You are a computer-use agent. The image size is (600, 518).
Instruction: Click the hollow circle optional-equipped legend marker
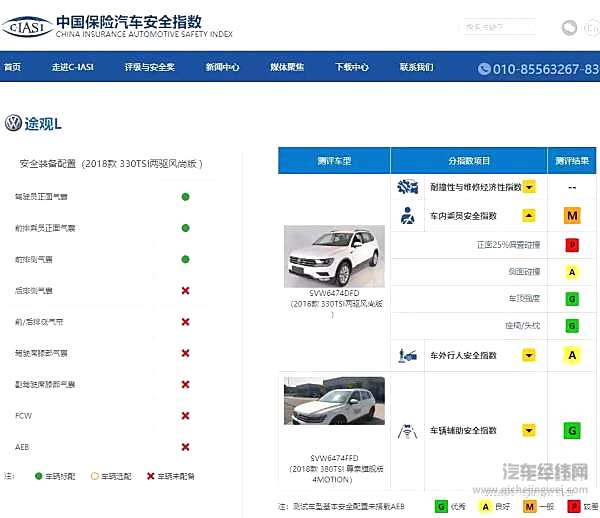point(95,476)
